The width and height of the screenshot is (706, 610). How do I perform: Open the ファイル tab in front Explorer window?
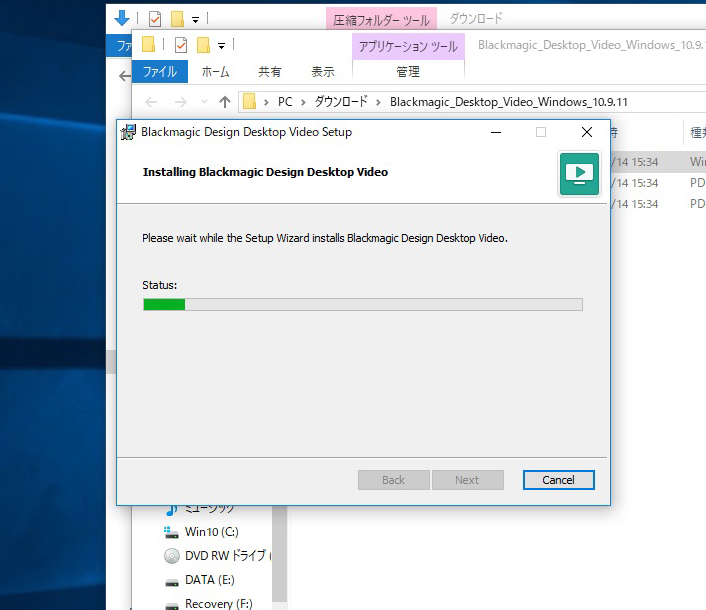tap(160, 72)
